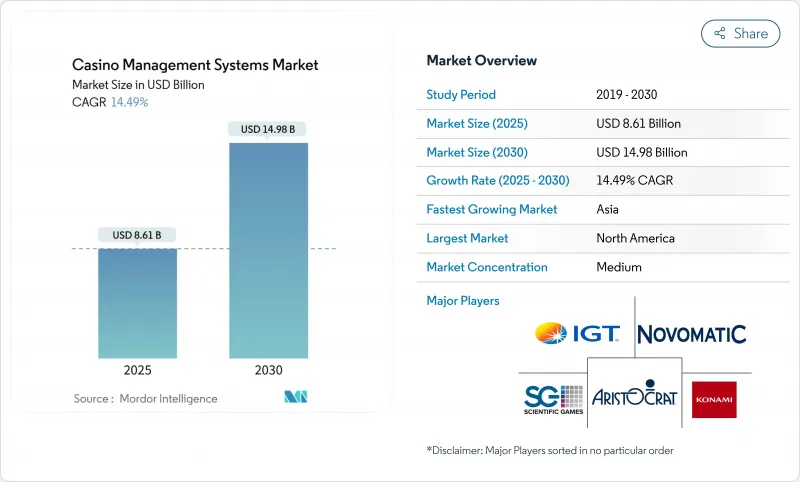The height and width of the screenshot is (482, 800).
Task: Select the Study Period row
Action: 588,95
